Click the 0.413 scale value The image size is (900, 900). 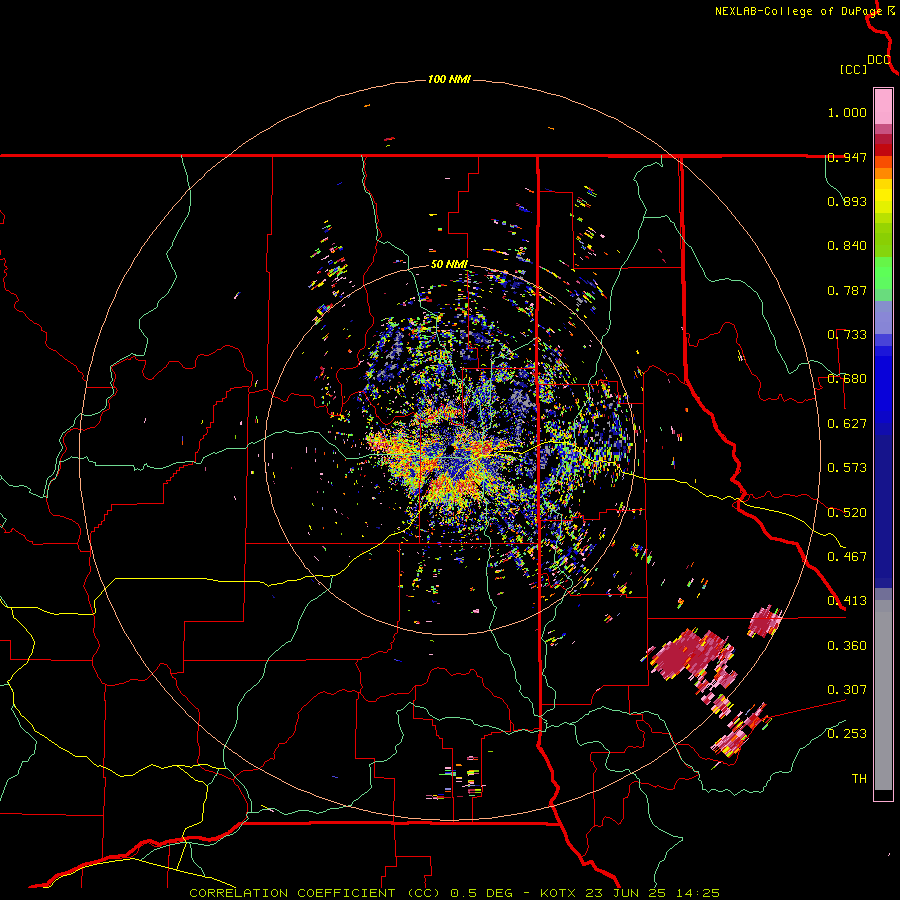(847, 601)
